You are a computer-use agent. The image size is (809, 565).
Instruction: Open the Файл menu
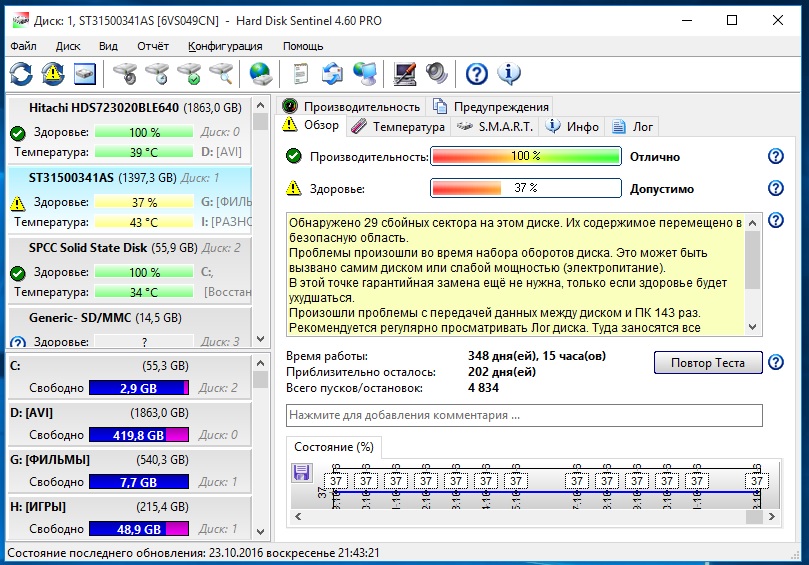[x=23, y=46]
